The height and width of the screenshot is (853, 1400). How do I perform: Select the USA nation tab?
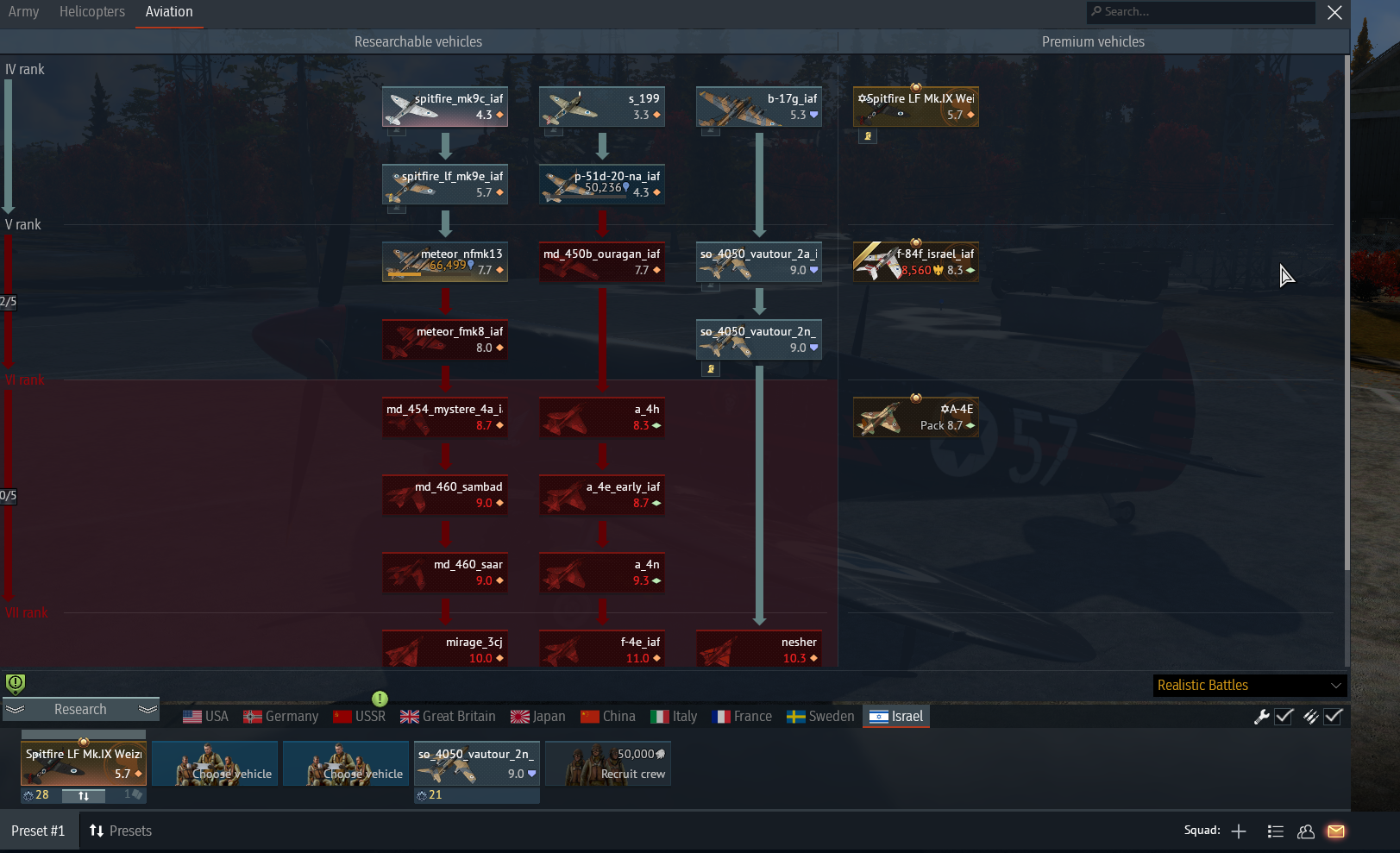[206, 717]
